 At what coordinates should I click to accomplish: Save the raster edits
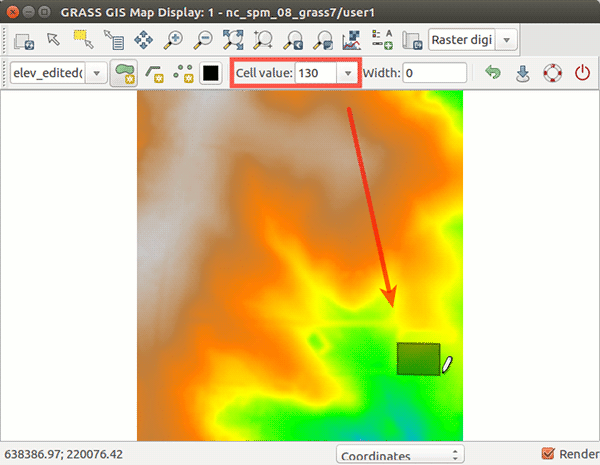[521, 74]
